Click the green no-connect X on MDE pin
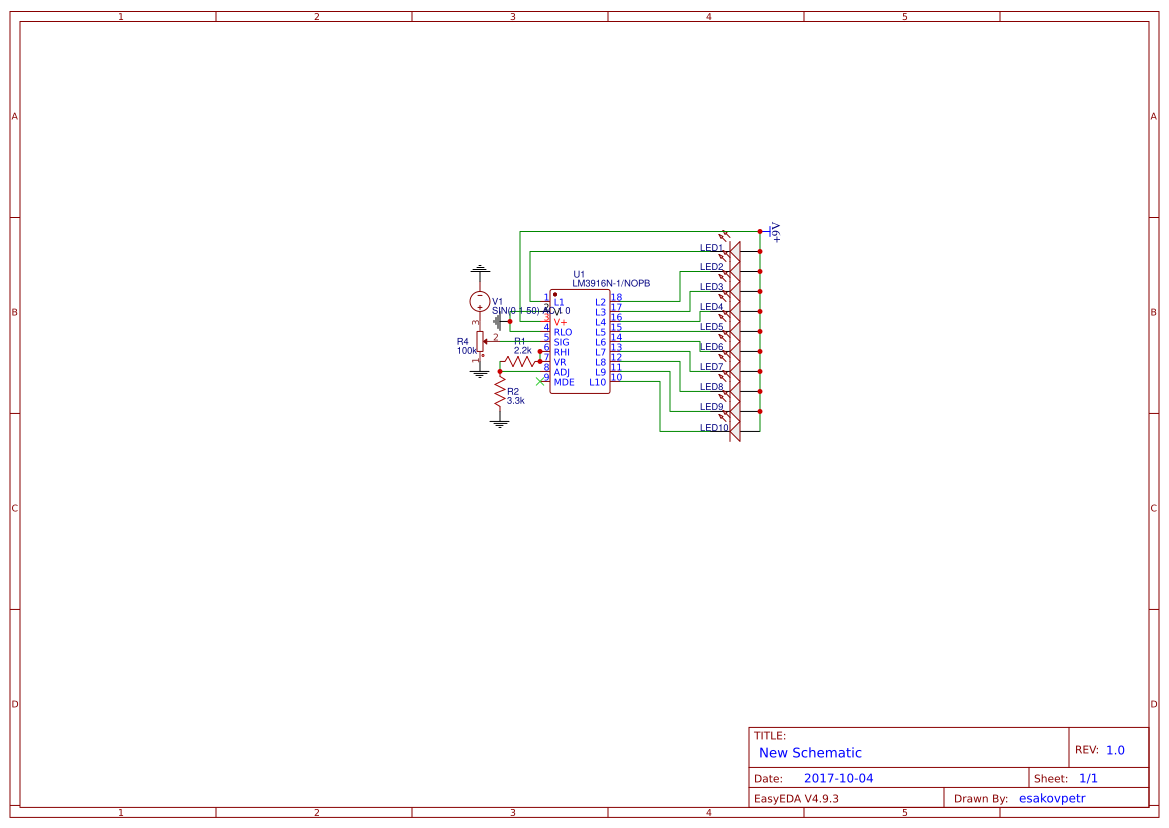The width and height of the screenshot is (1169, 828). [540, 381]
